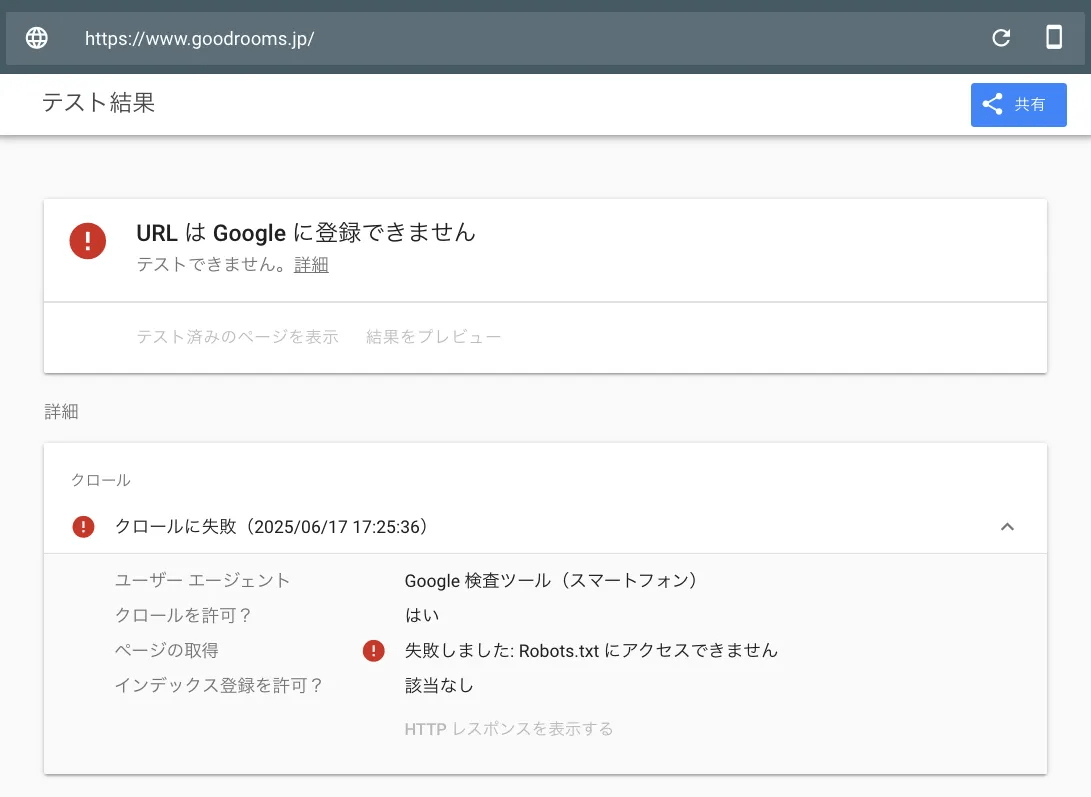Click the error icon beside 失敗しました message
The image size is (1091, 797).
374,651
